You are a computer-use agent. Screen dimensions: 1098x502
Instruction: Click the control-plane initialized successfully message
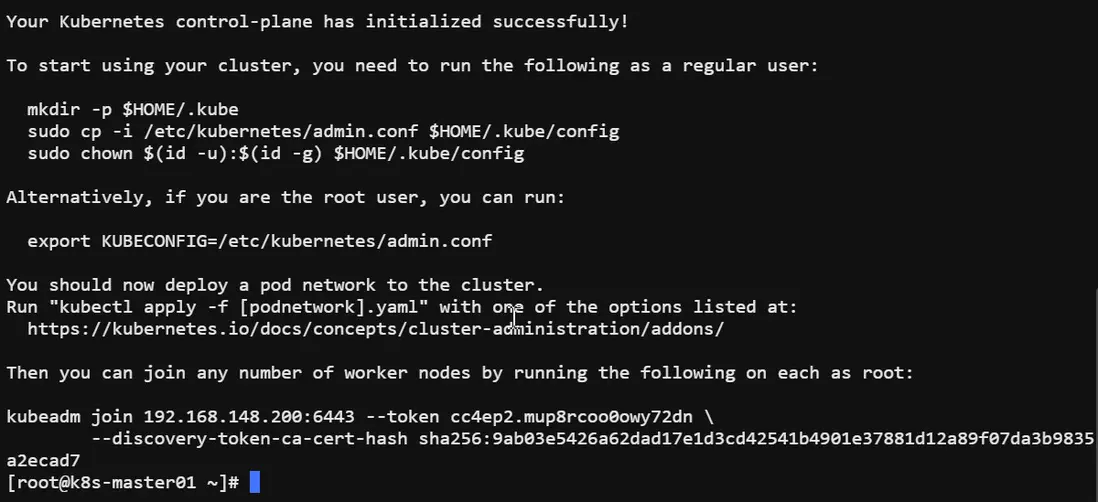coord(317,21)
